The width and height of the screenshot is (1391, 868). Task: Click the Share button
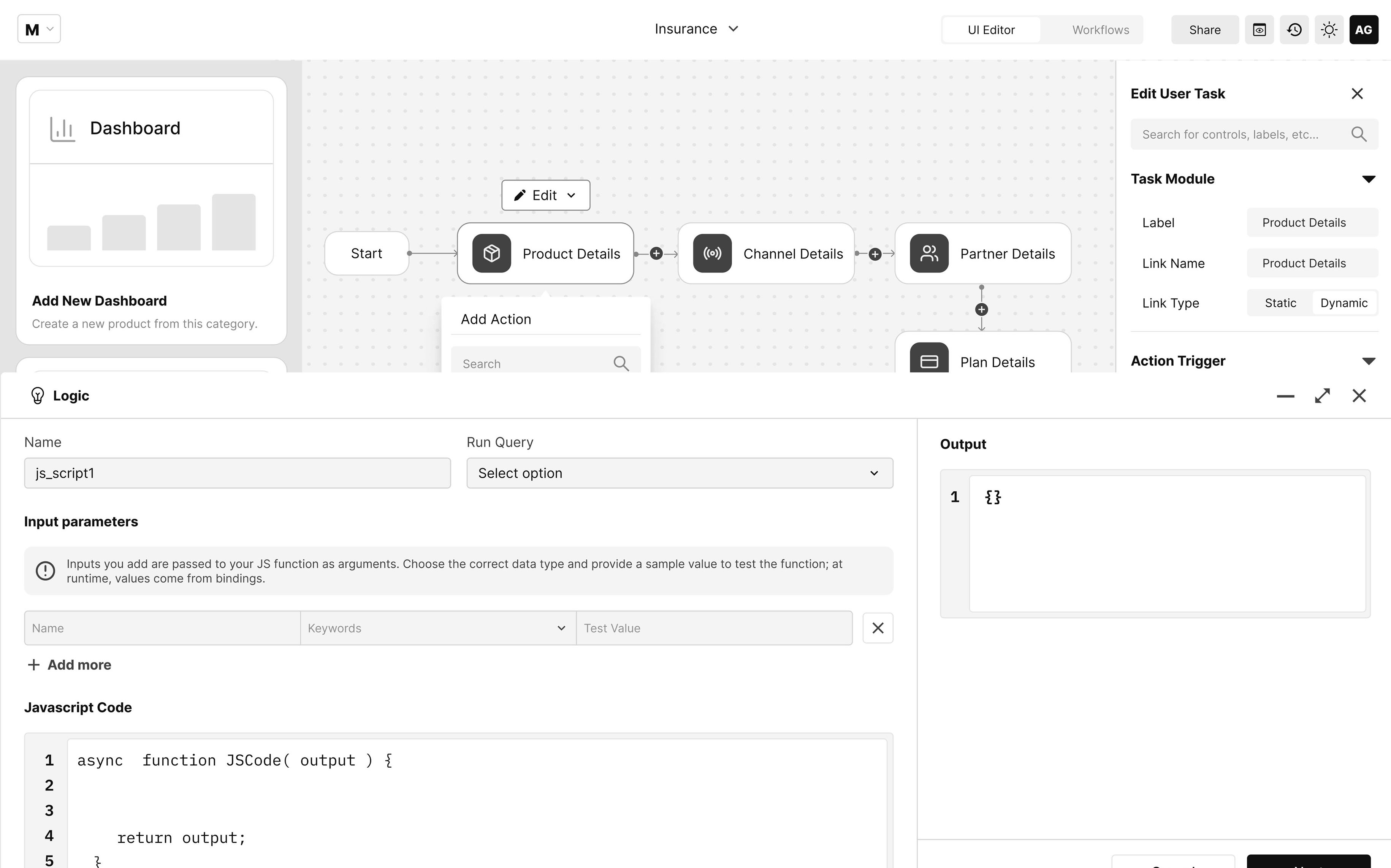coord(1204,29)
